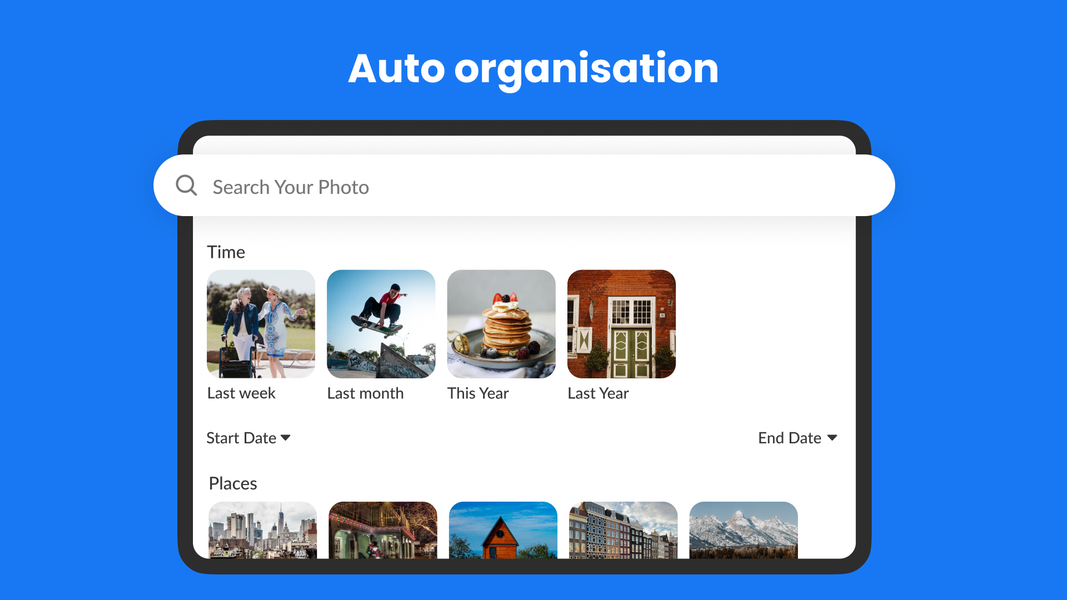Open the city skyline place thumbnail
The image size is (1067, 600).
pyautogui.click(x=263, y=530)
